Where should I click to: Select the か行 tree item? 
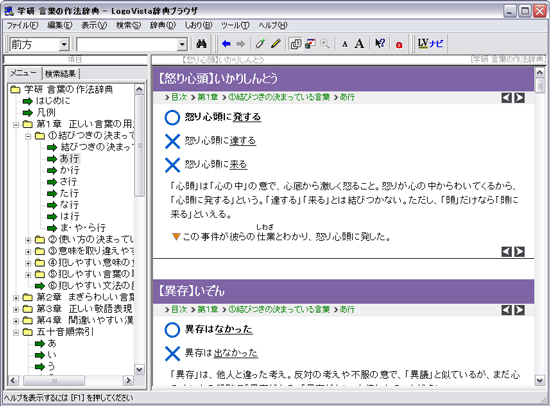69,170
